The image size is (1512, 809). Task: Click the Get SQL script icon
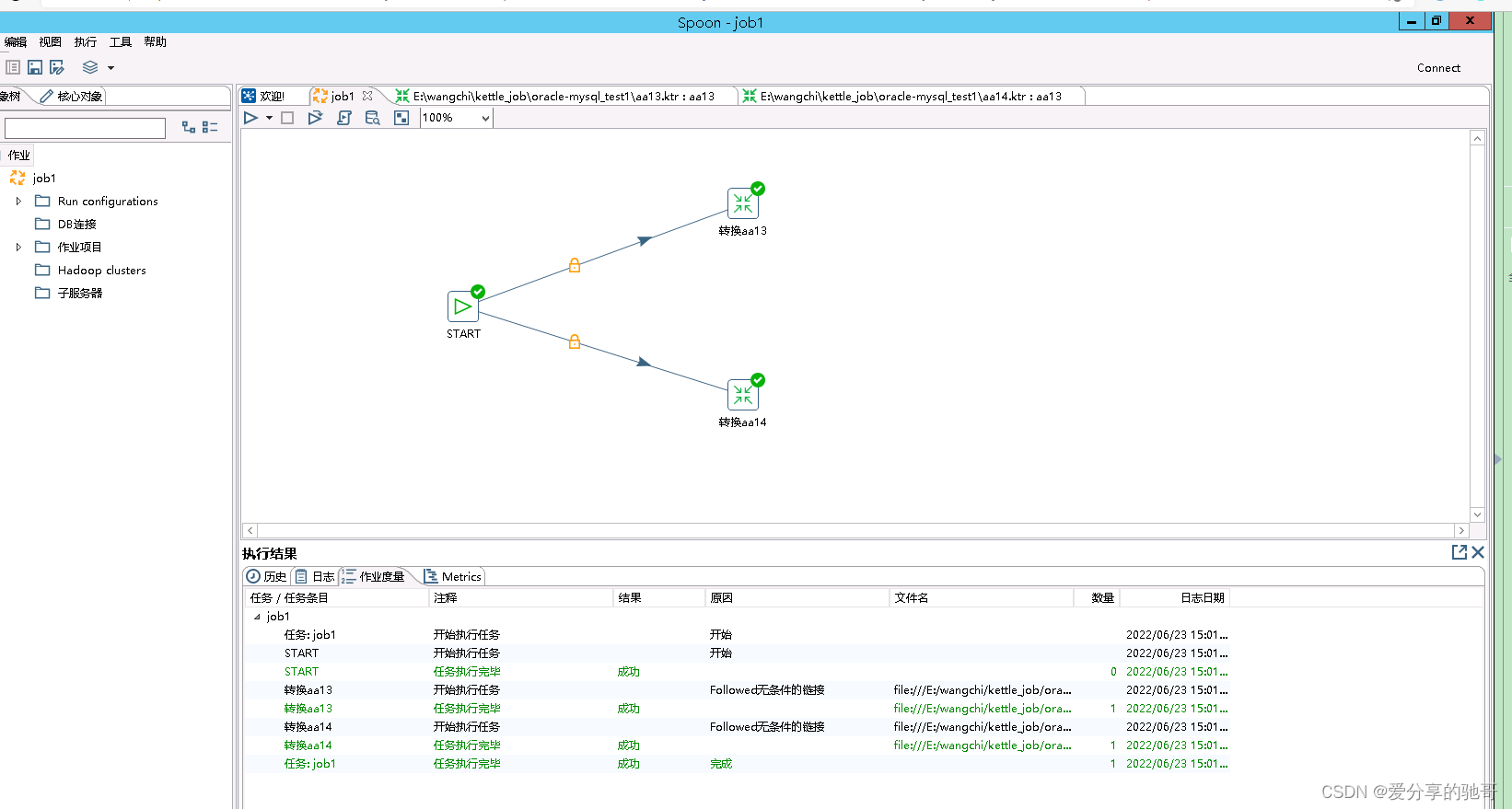click(x=344, y=118)
